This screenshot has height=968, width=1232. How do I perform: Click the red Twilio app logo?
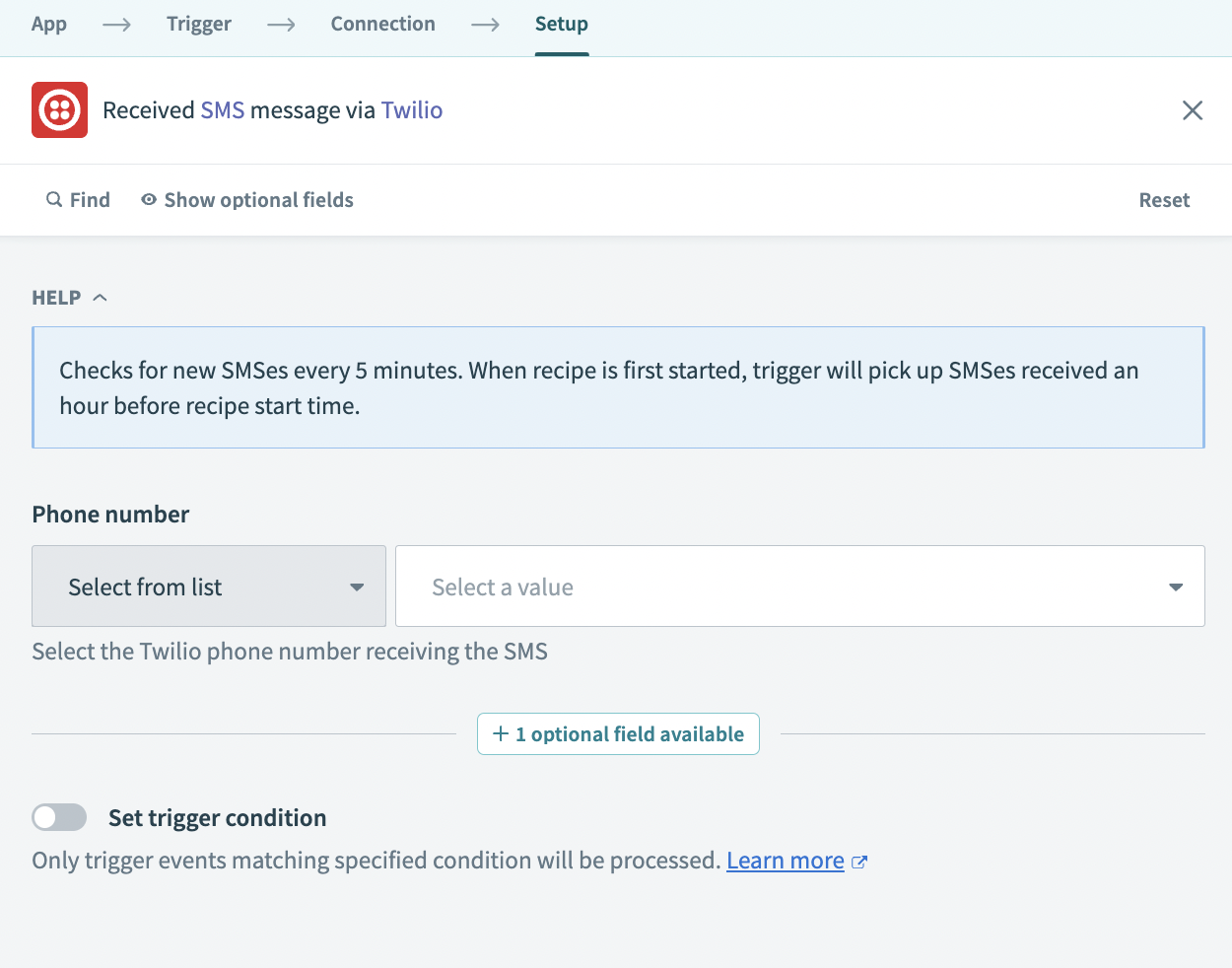[x=59, y=109]
